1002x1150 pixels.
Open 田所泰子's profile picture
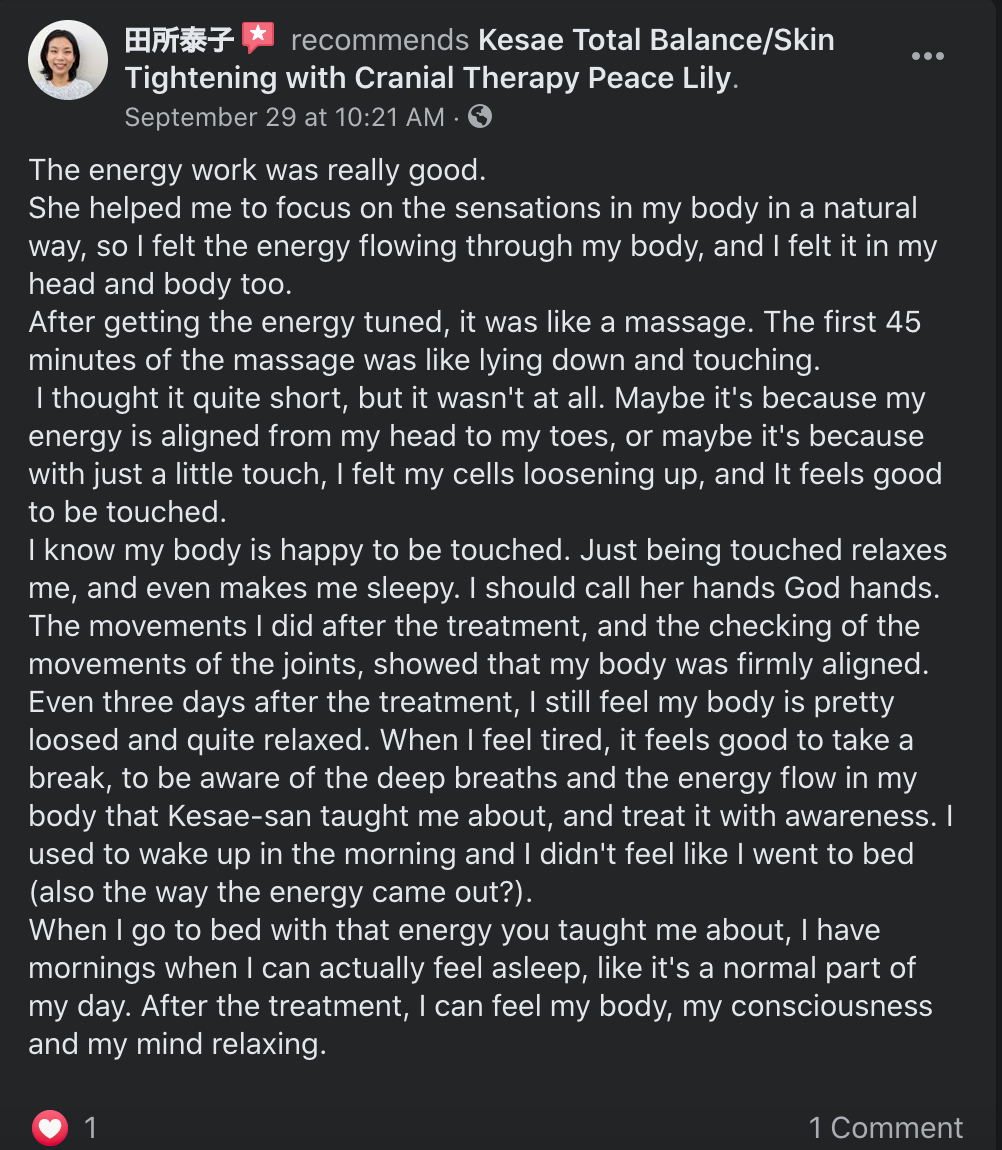[x=68, y=60]
